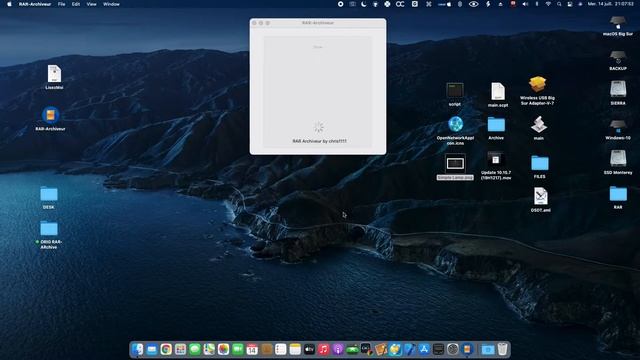Open the Downloads folder stack in Dock

[487, 349]
